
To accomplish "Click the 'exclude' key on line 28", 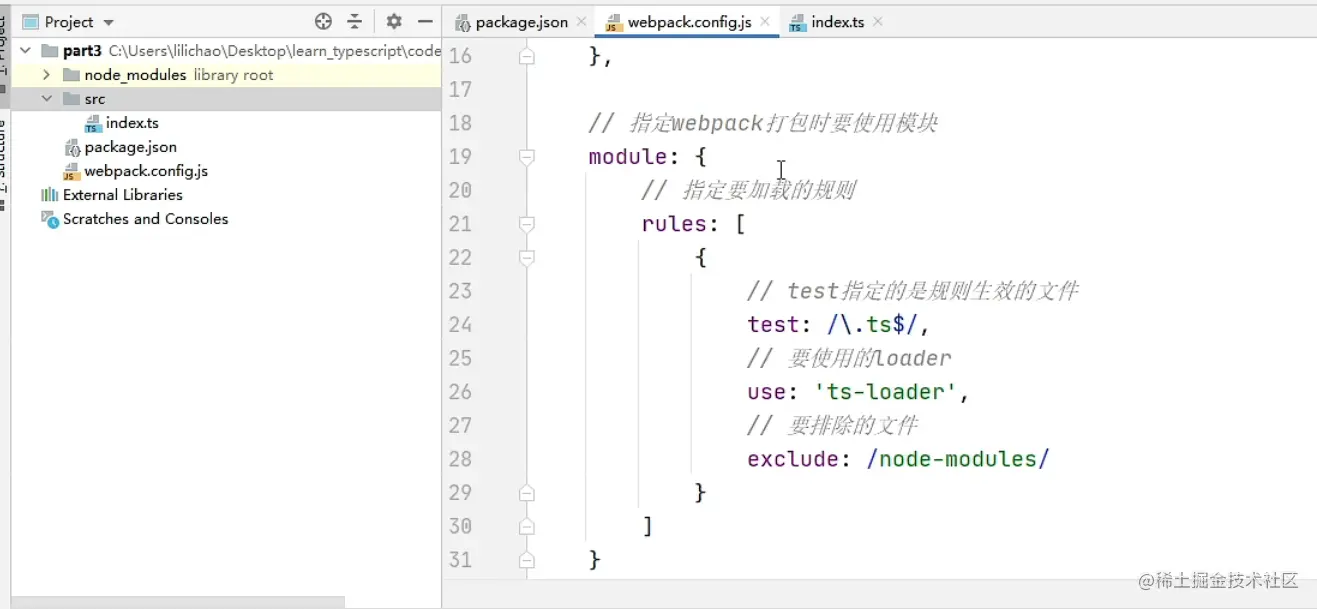I will coord(794,459).
